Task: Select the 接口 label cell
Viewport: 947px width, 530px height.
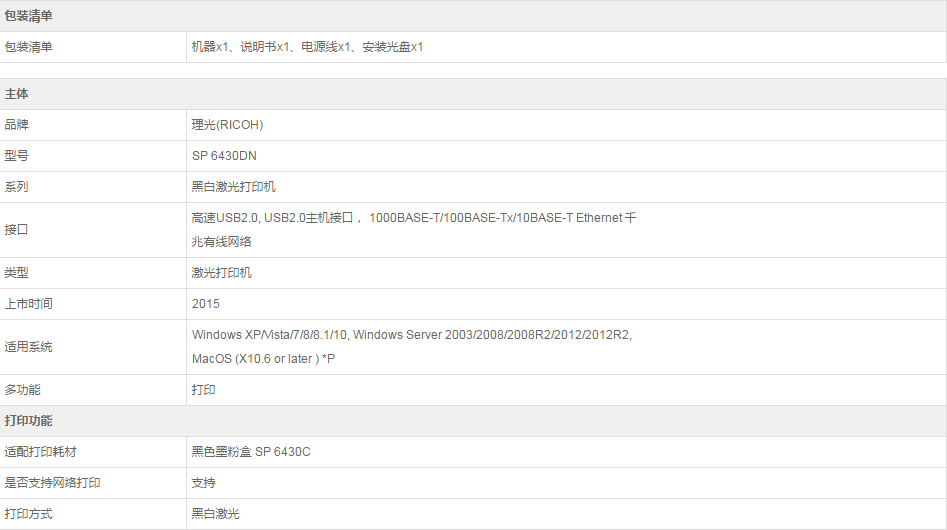Action: point(93,230)
